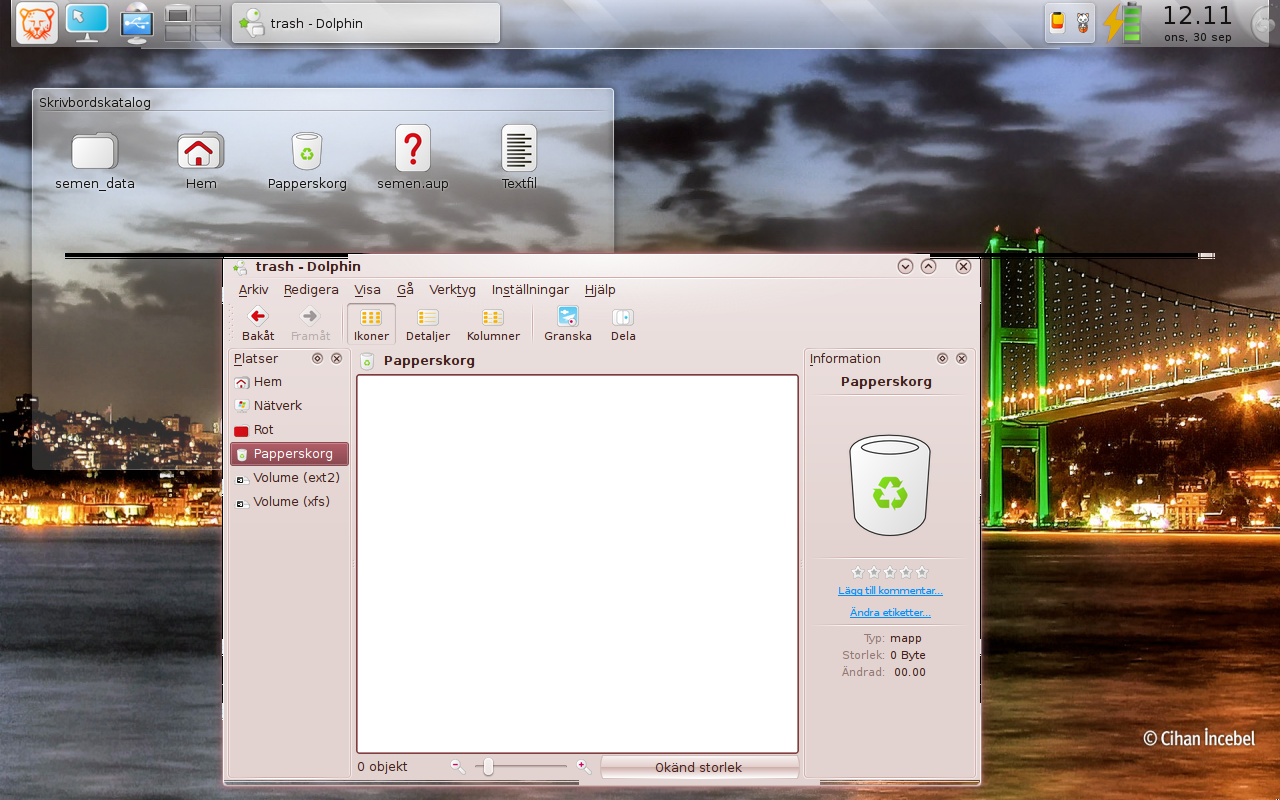Screen dimensions: 1280x800
Task: Select Volume (xfs) in Platser
Action: 291,502
